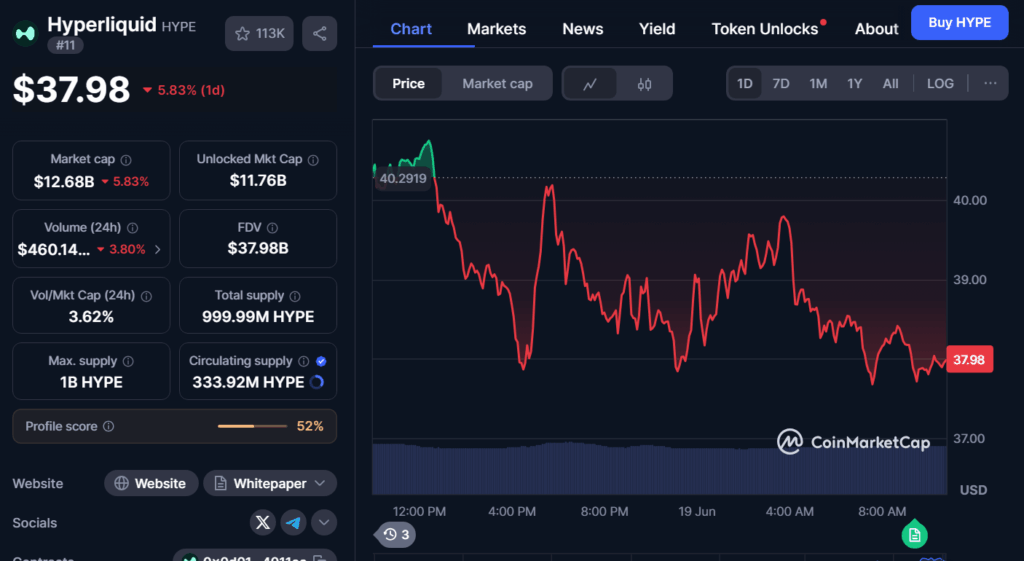Switch to line chart view

[x=590, y=84]
